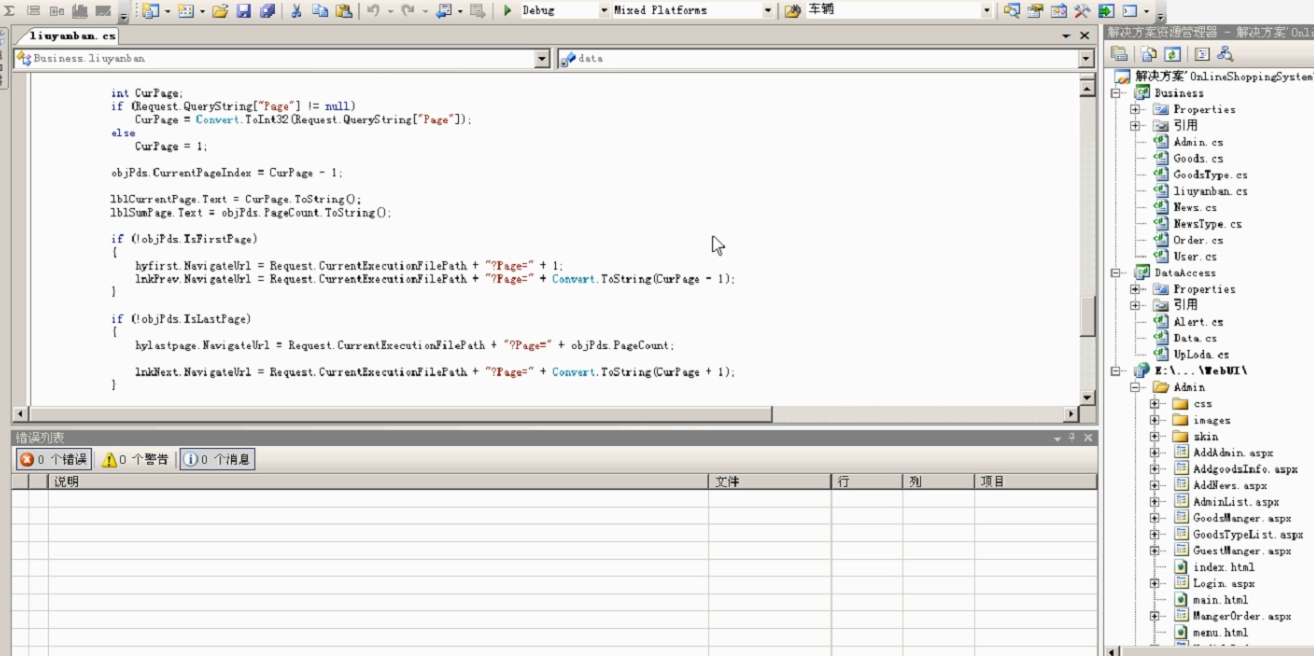Click the Refresh icon in Solution Explorer toolbar
The image size is (1314, 656).
pos(1172,54)
